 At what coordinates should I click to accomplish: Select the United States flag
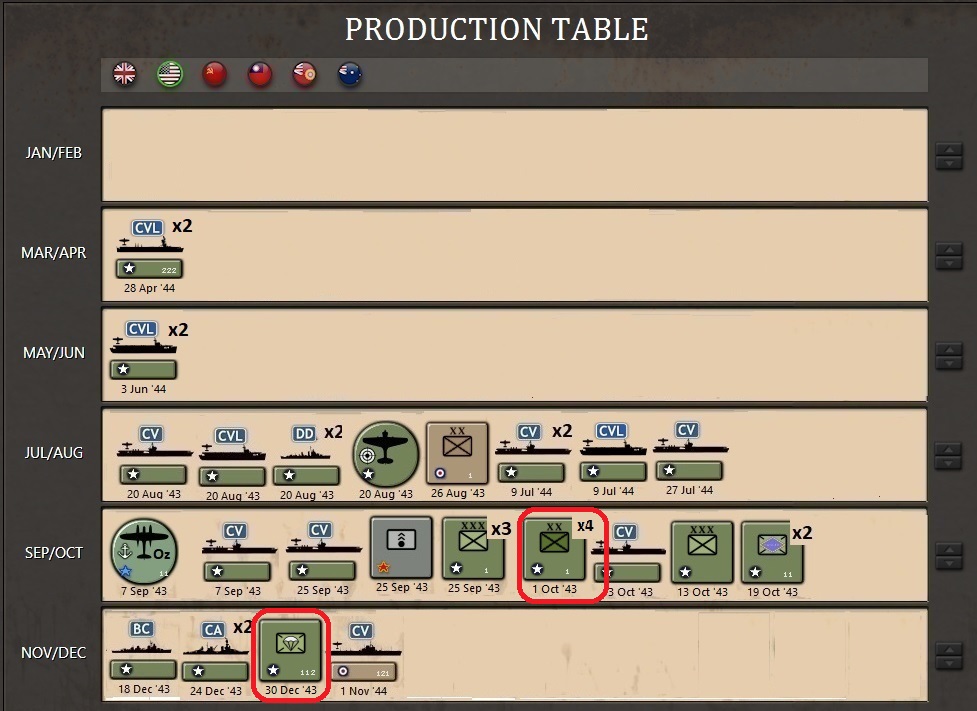169,74
